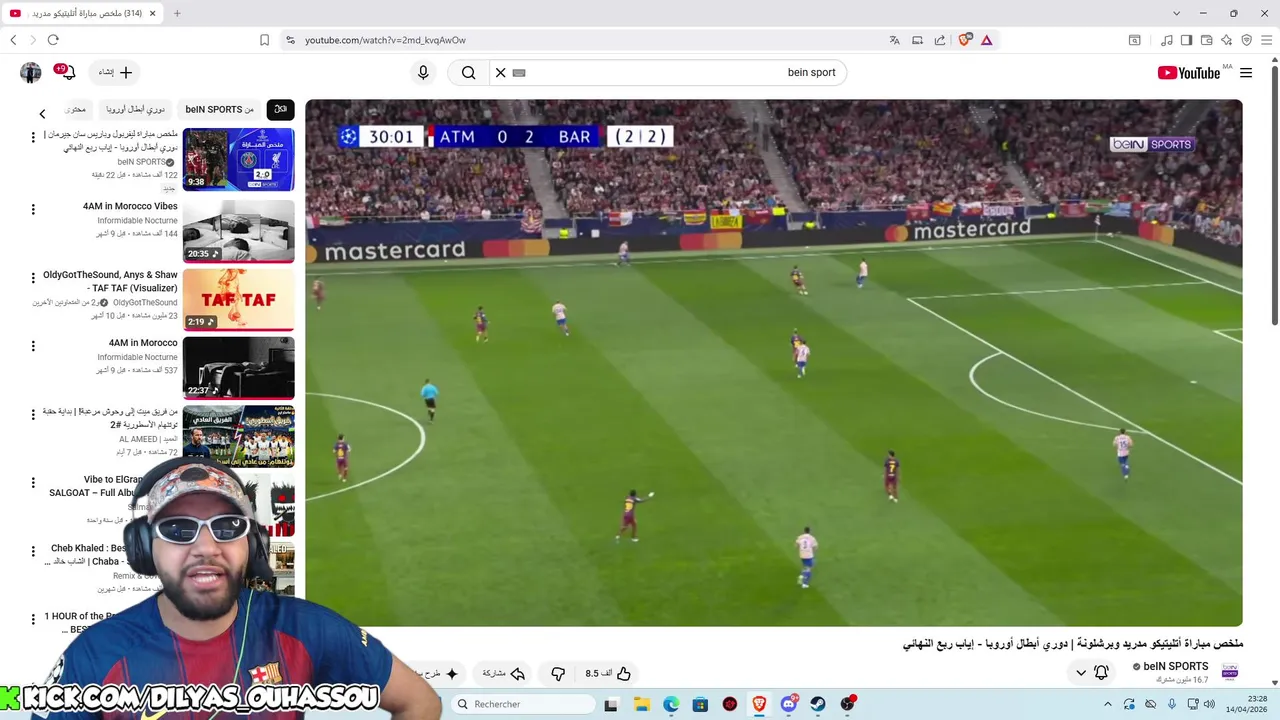Screen dimensions: 1280x720
Task: Click the translate page icon in address bar
Action: tap(894, 40)
